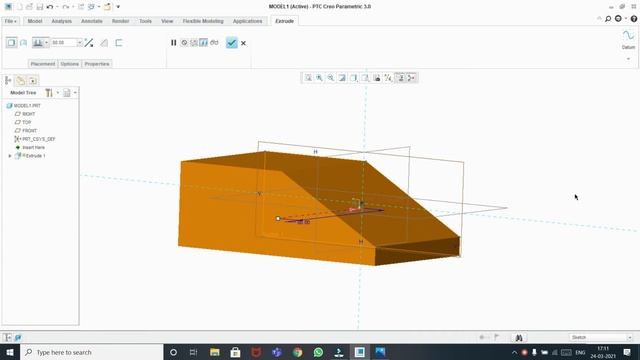Show the Favorites navigator tab
Screen dimensions: 640x360
(33, 80)
